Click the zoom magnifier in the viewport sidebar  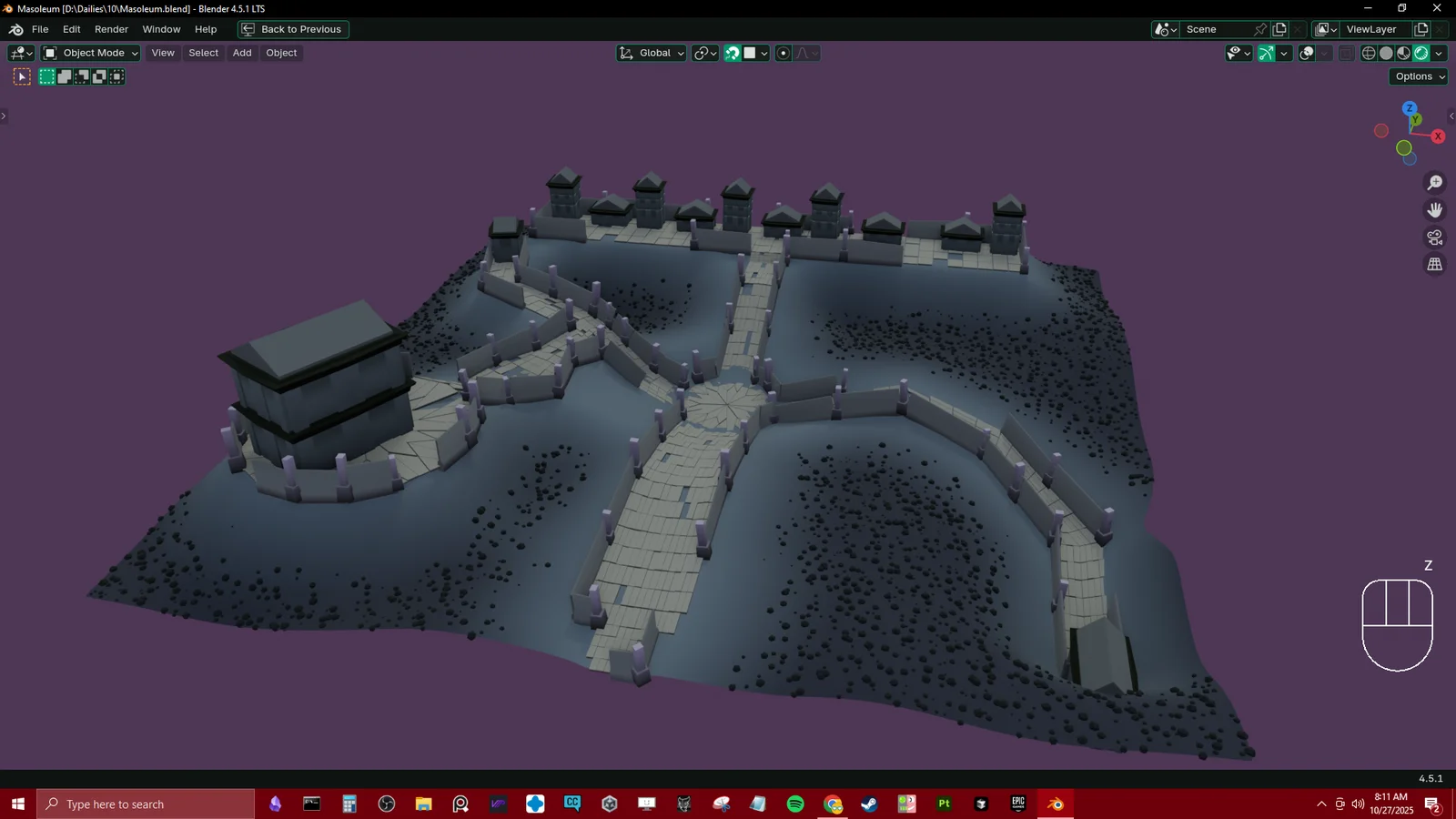coord(1435,182)
